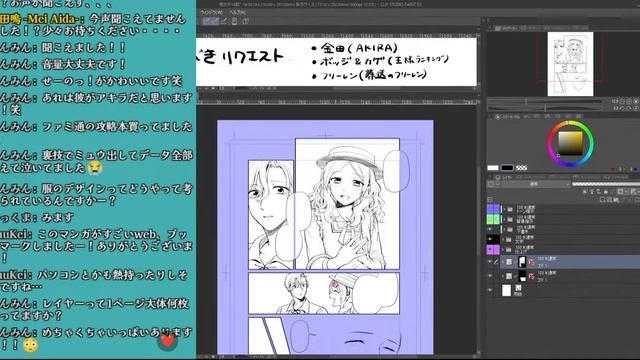Expand the lower unselected frame folder layer
This screenshot has width=640, height=360.
[x=503, y=276]
